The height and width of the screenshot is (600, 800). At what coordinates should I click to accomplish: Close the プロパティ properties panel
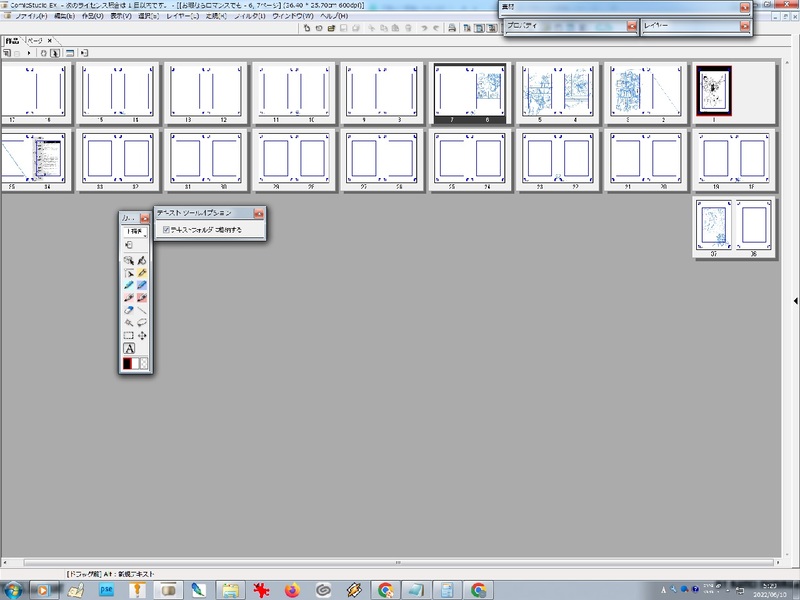(x=632, y=26)
